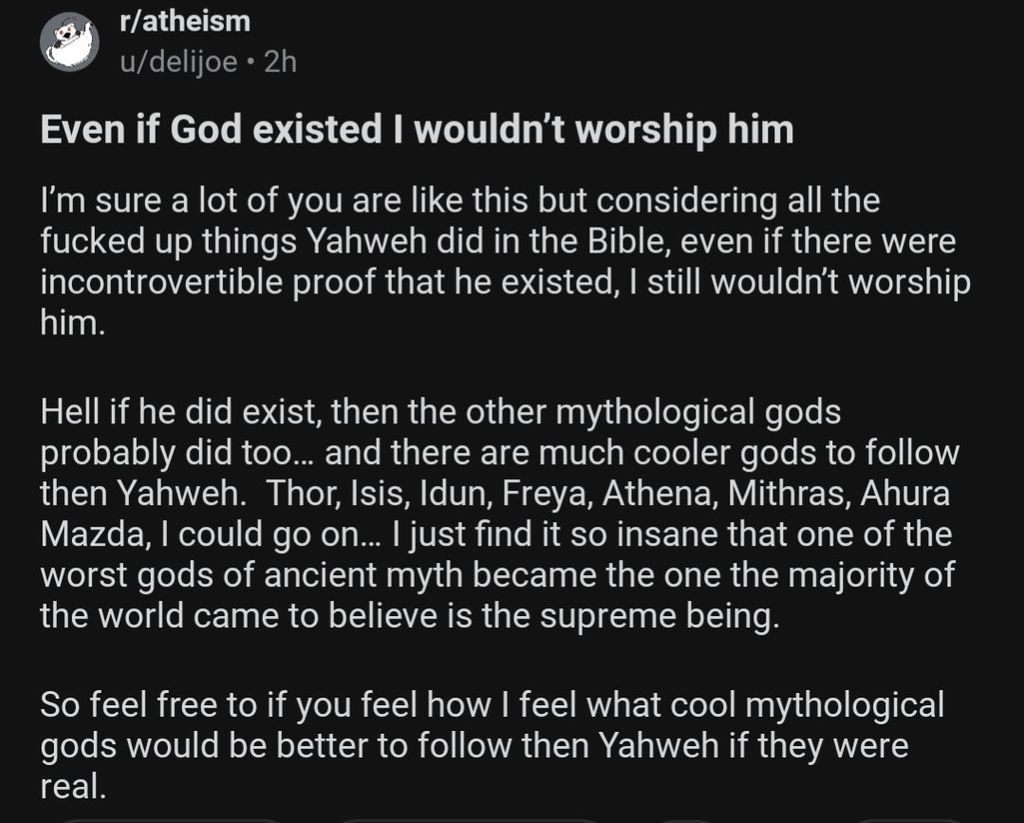The image size is (1024, 823).
Task: Click the paragraph starting "Hell if he did exist"
Action: pyautogui.click(x=500, y=513)
